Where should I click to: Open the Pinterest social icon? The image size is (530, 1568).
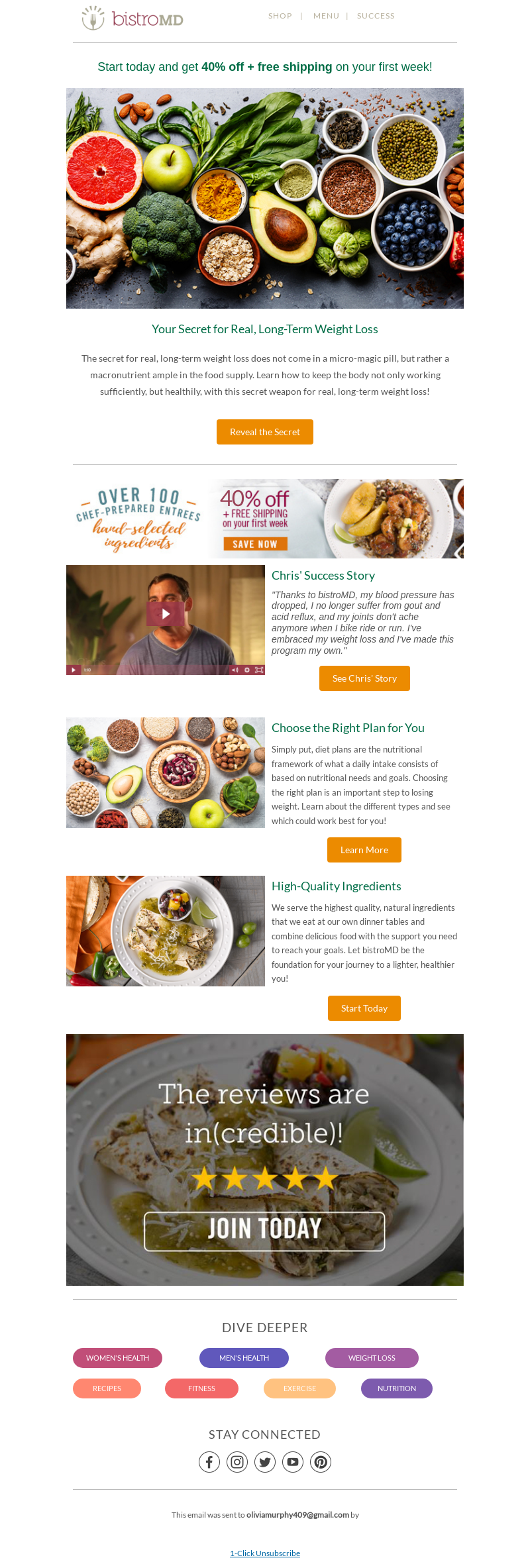click(321, 1462)
